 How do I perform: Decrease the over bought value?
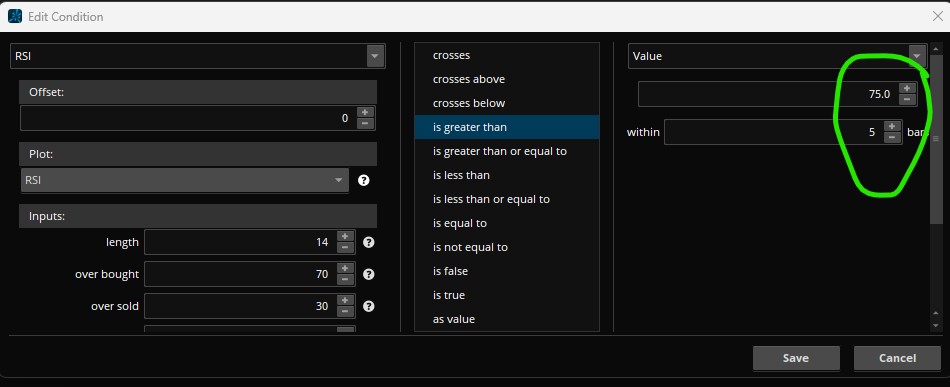(345, 279)
